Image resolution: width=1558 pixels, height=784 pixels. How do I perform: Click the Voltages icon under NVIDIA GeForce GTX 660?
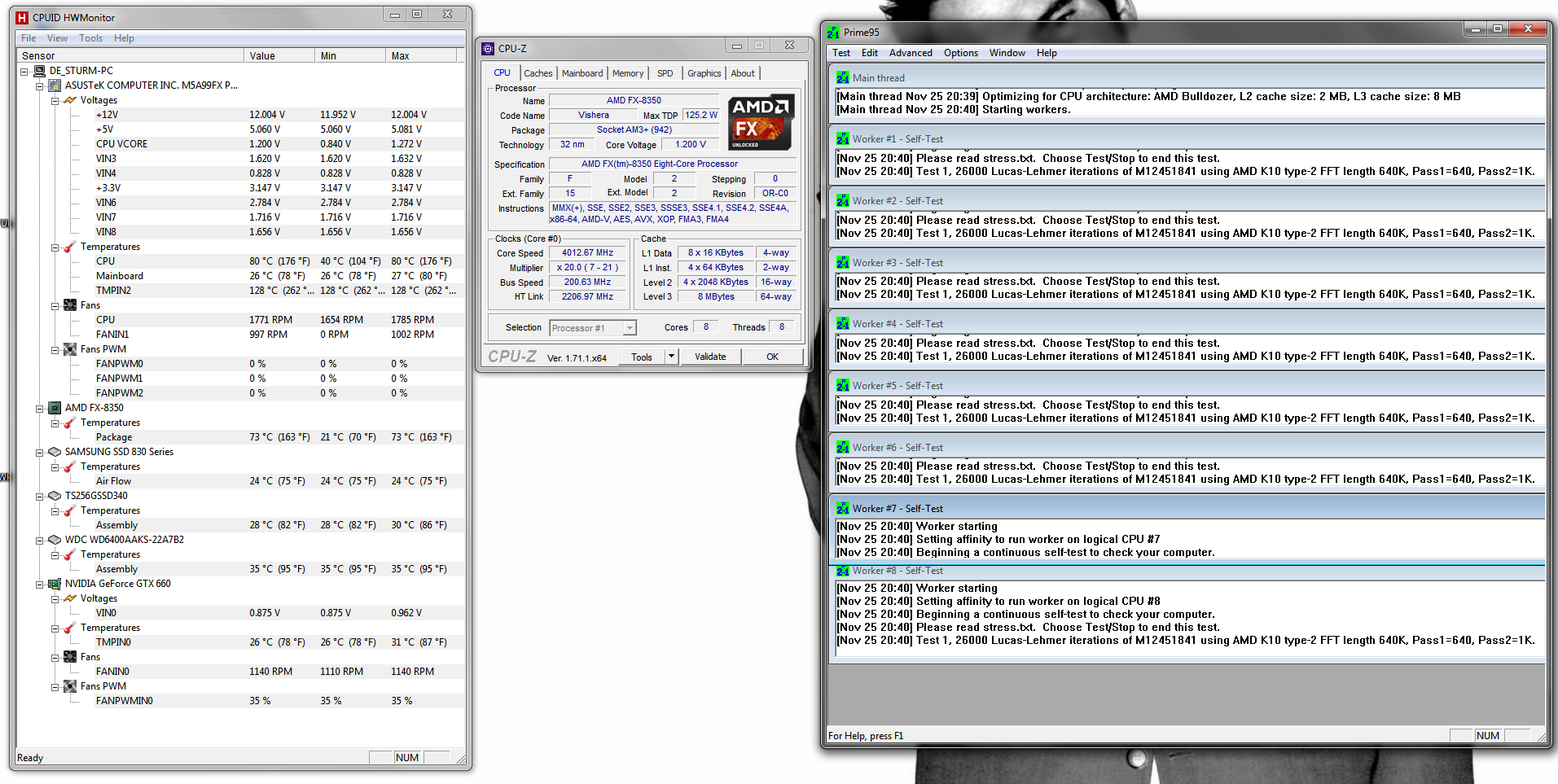pos(70,598)
